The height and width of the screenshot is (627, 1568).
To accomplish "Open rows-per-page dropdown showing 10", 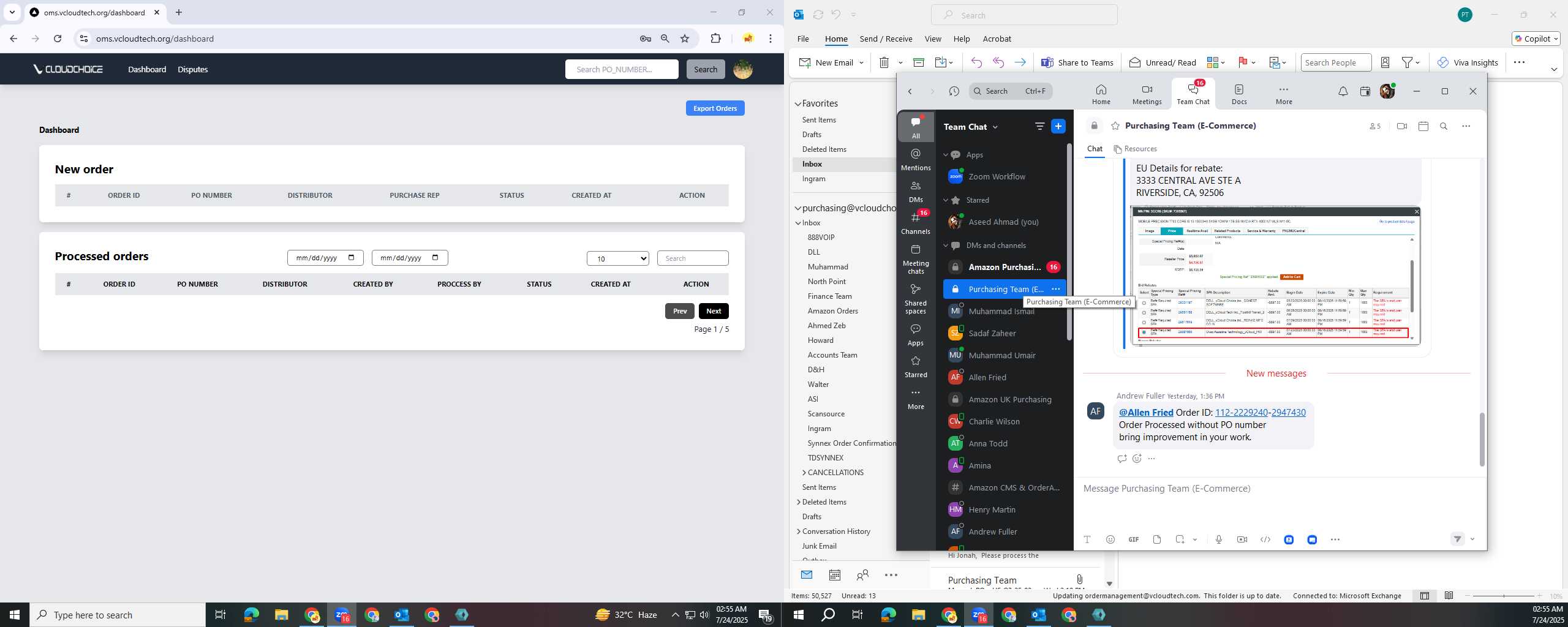I will [617, 258].
